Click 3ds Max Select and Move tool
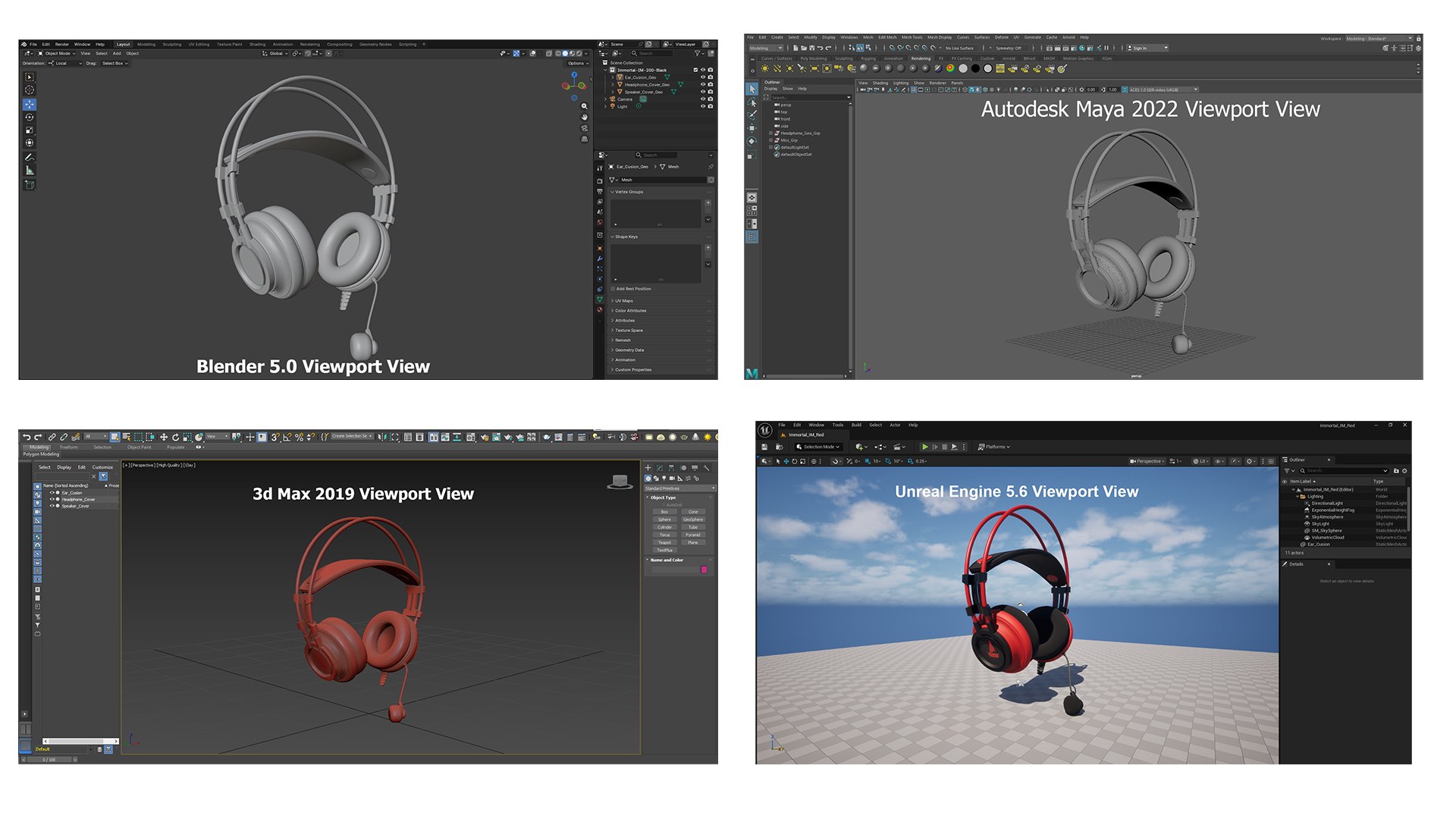 [163, 437]
